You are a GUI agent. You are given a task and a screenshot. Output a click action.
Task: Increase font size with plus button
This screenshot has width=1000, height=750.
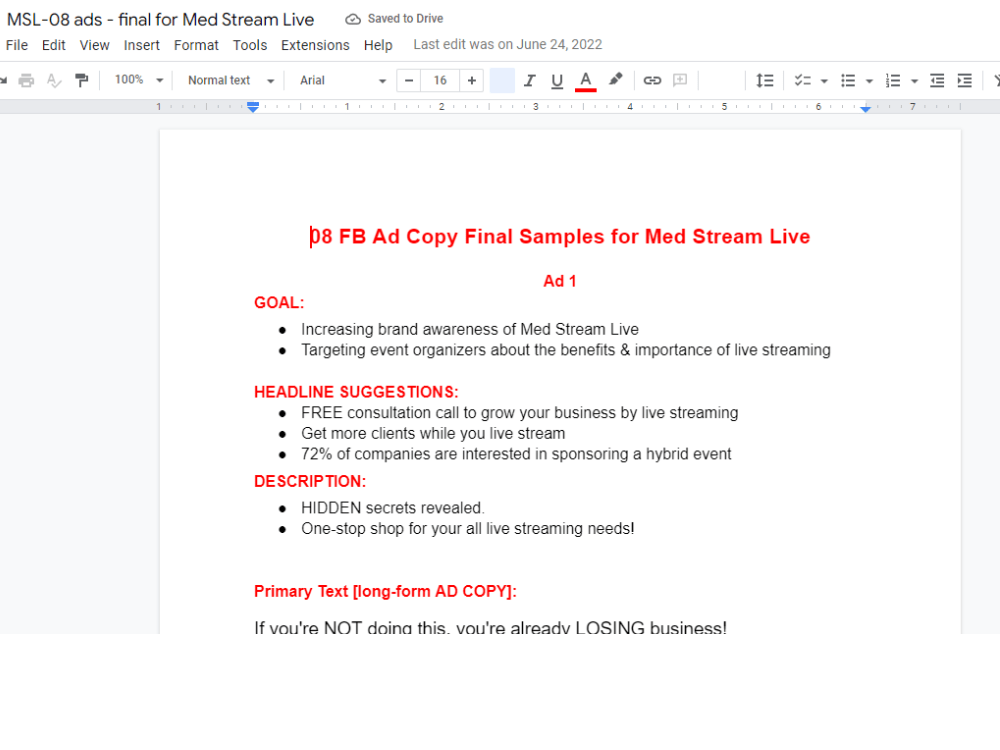click(x=471, y=80)
